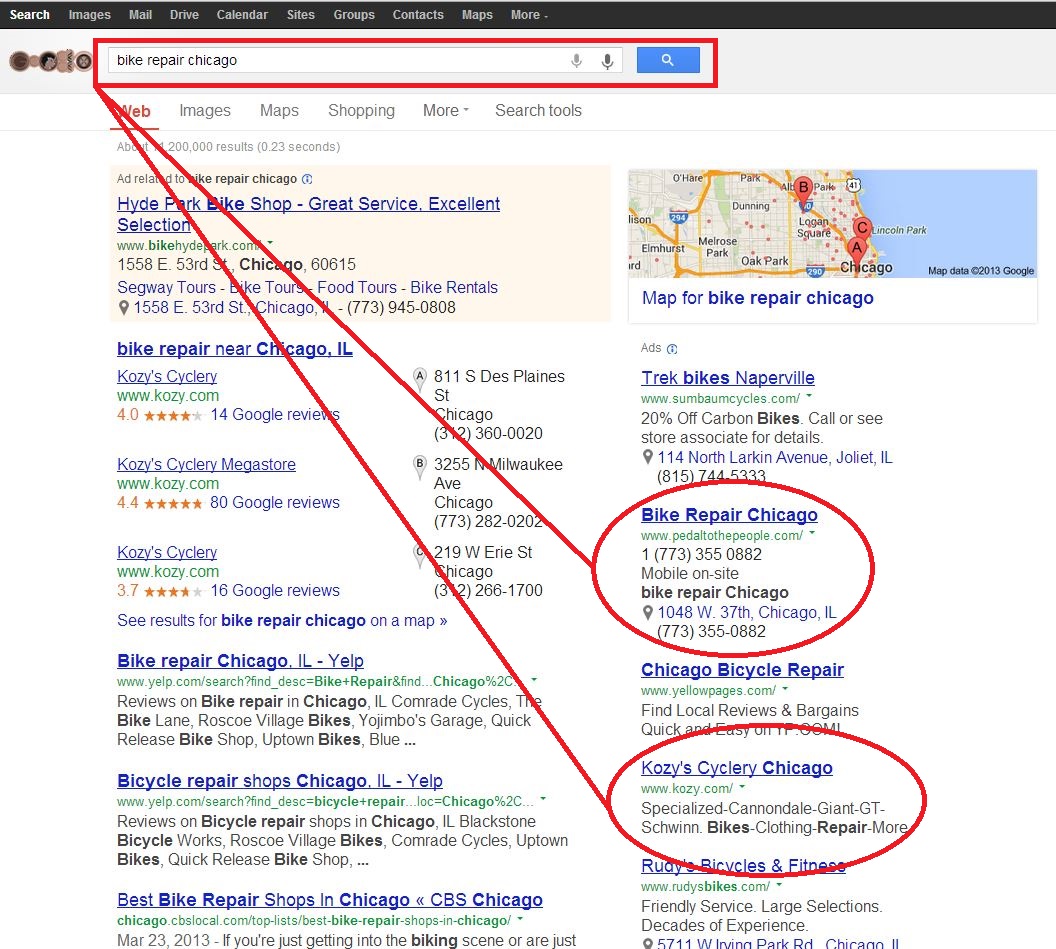This screenshot has width=1056, height=949.
Task: Open Calendar in the top black bar
Action: pyautogui.click(x=242, y=15)
